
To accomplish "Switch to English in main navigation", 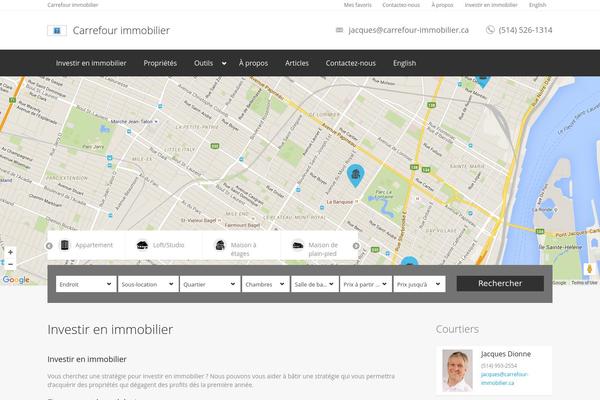I will [404, 63].
